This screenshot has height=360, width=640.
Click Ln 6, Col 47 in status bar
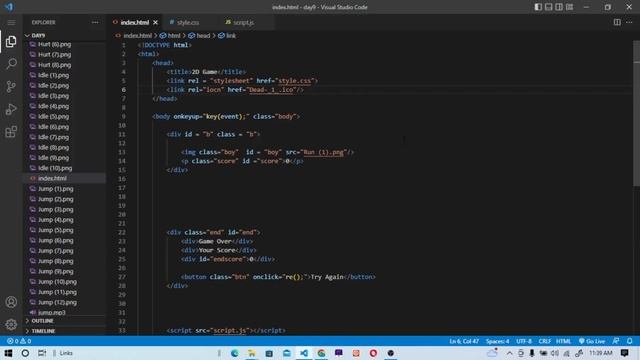[464, 341]
